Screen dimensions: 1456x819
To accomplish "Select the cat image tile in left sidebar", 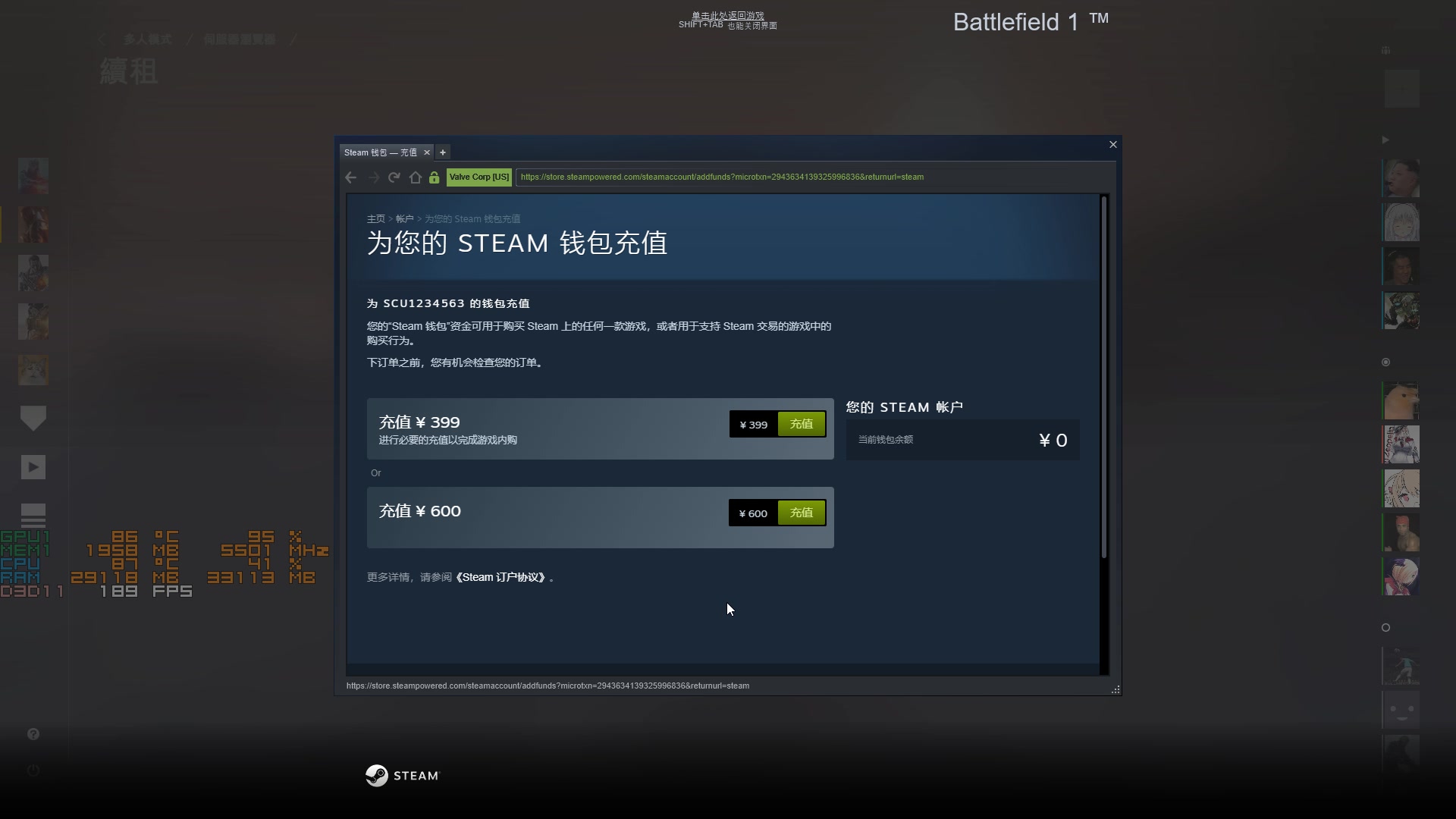I will [x=33, y=370].
